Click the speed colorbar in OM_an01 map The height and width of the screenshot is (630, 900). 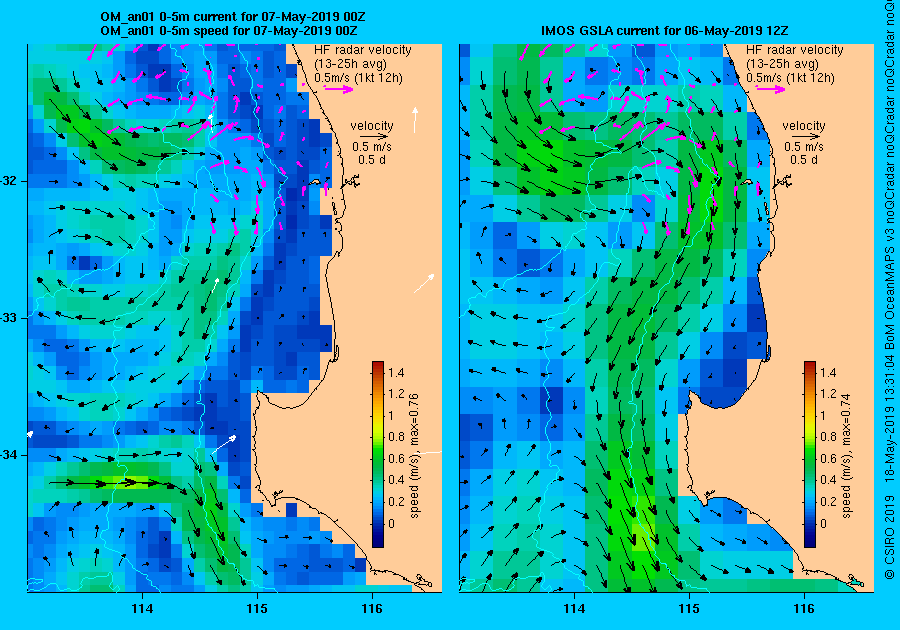pos(378,454)
